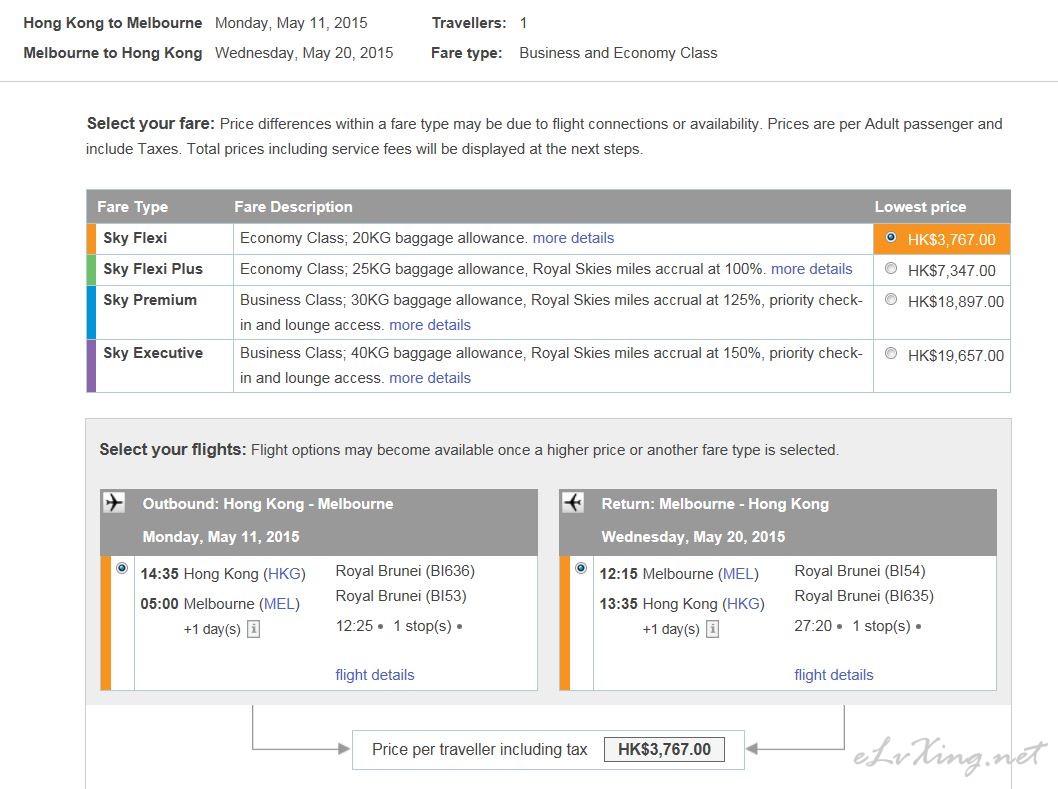Select the outbound 14:35 Hong Kong flight radio

tap(122, 568)
